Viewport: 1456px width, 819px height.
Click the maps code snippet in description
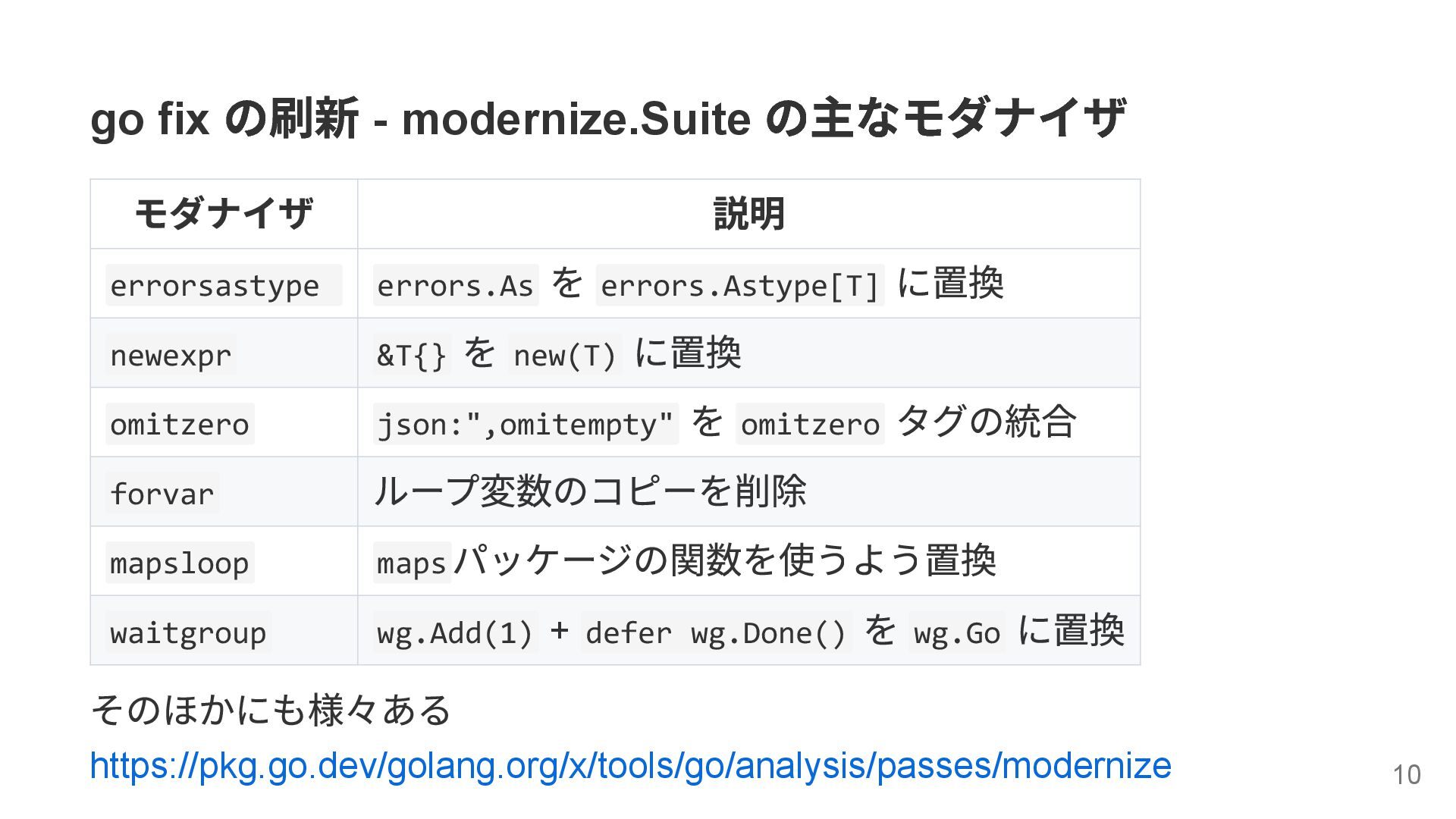click(412, 563)
